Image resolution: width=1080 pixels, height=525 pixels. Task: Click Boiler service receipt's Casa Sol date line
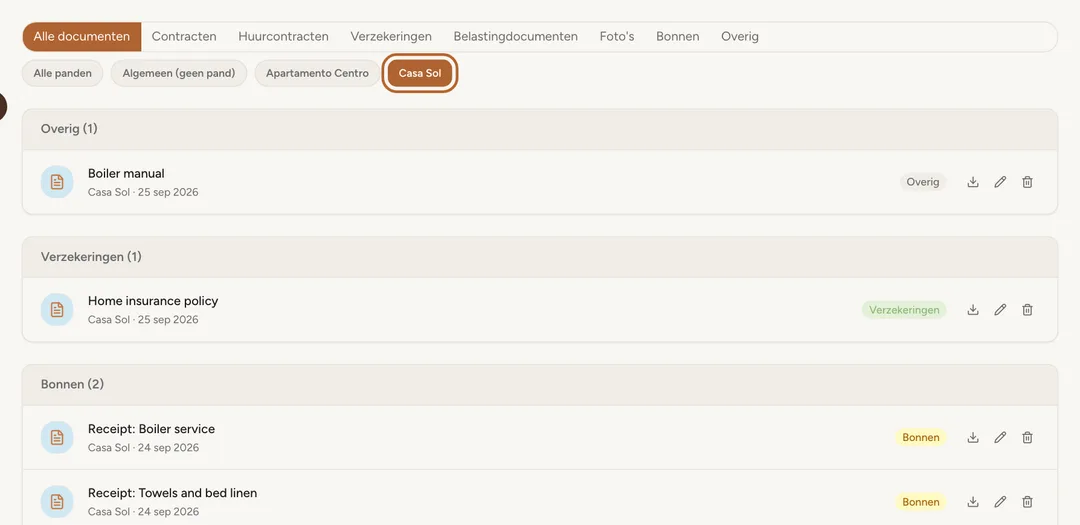point(143,448)
